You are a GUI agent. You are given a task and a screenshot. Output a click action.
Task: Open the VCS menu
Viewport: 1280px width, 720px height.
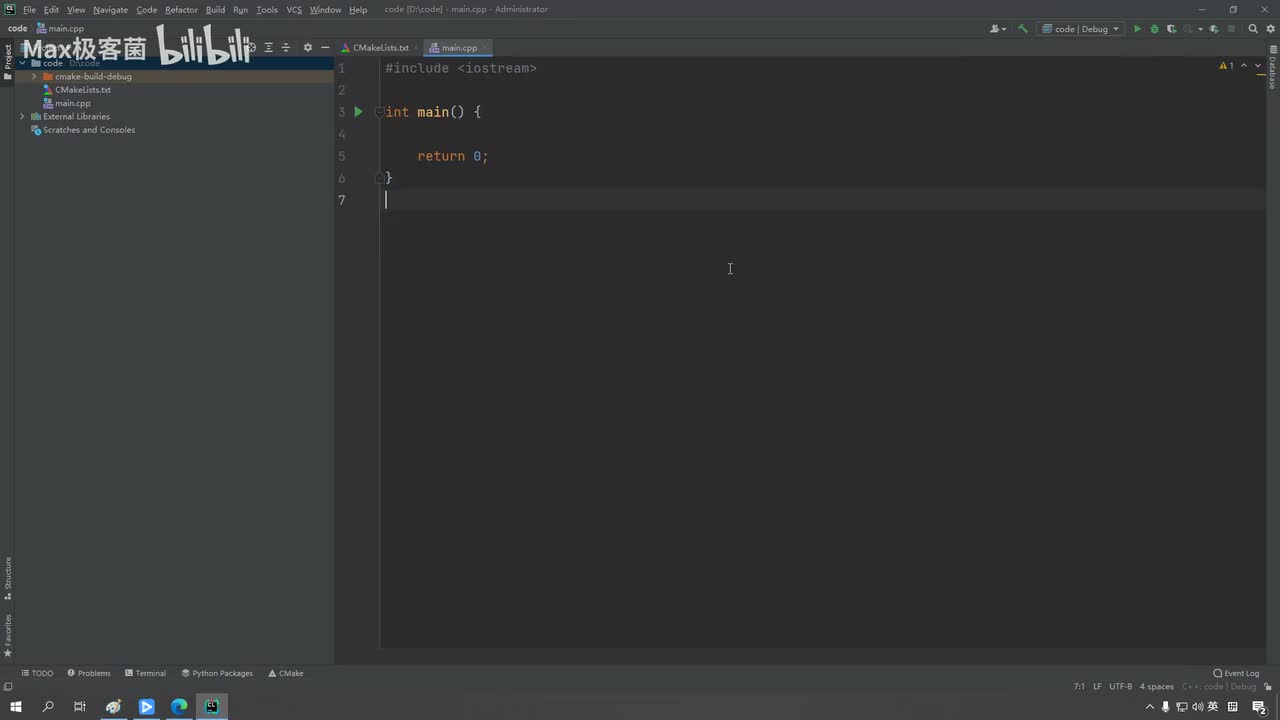pos(294,10)
